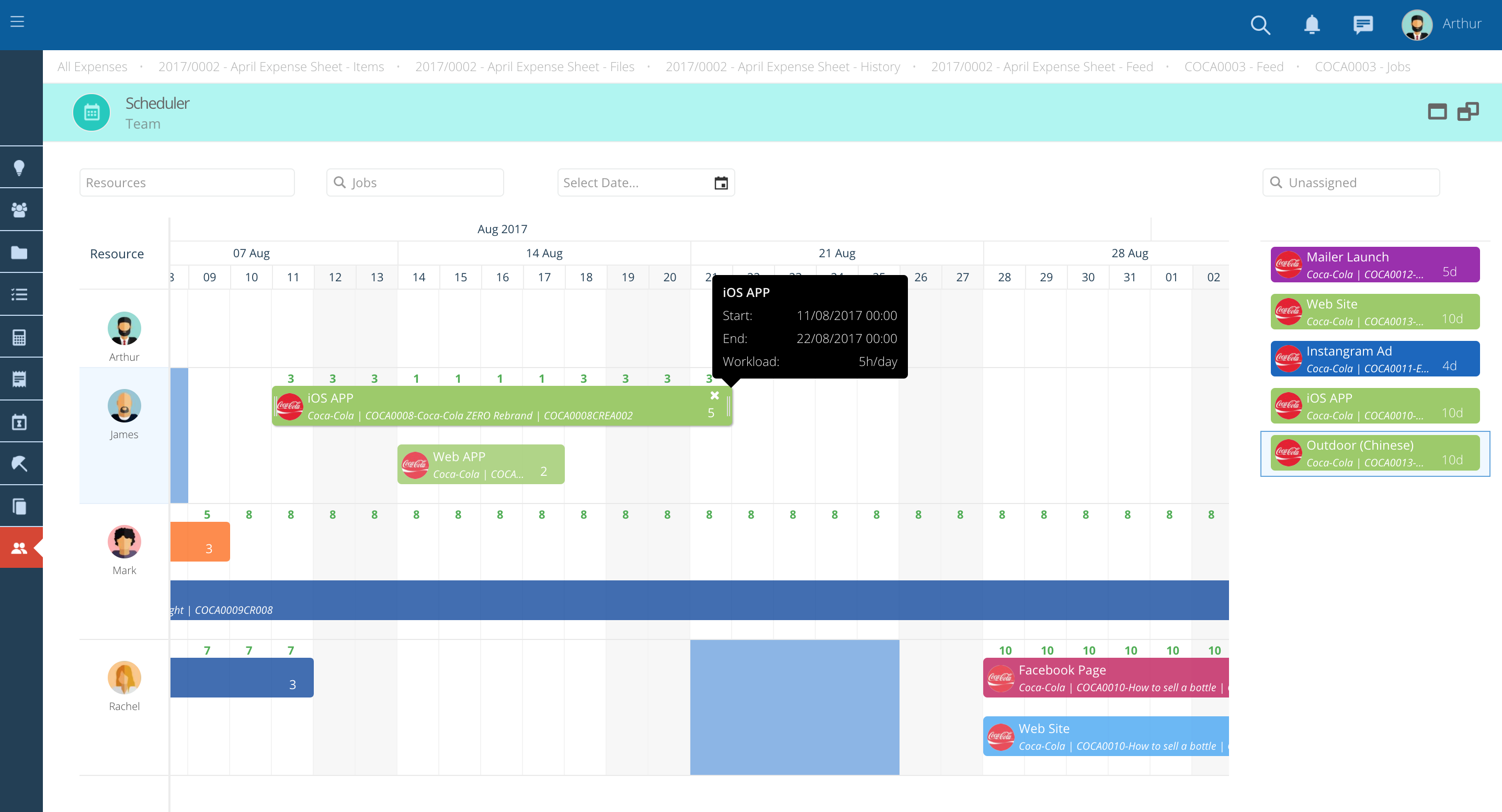Open COCA0003 - Jobs tab

coord(1362,66)
